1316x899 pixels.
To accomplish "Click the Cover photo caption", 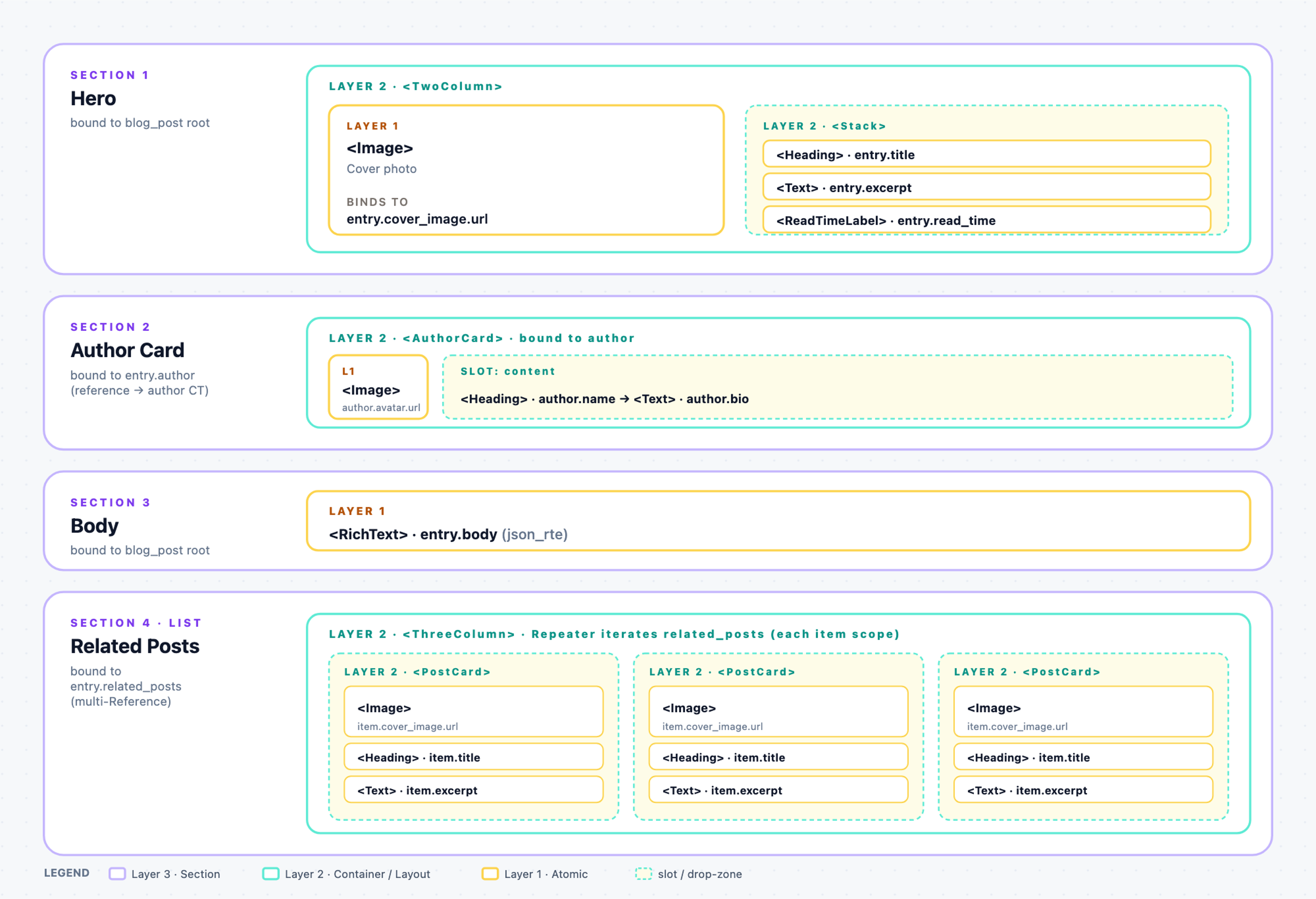I will point(381,169).
